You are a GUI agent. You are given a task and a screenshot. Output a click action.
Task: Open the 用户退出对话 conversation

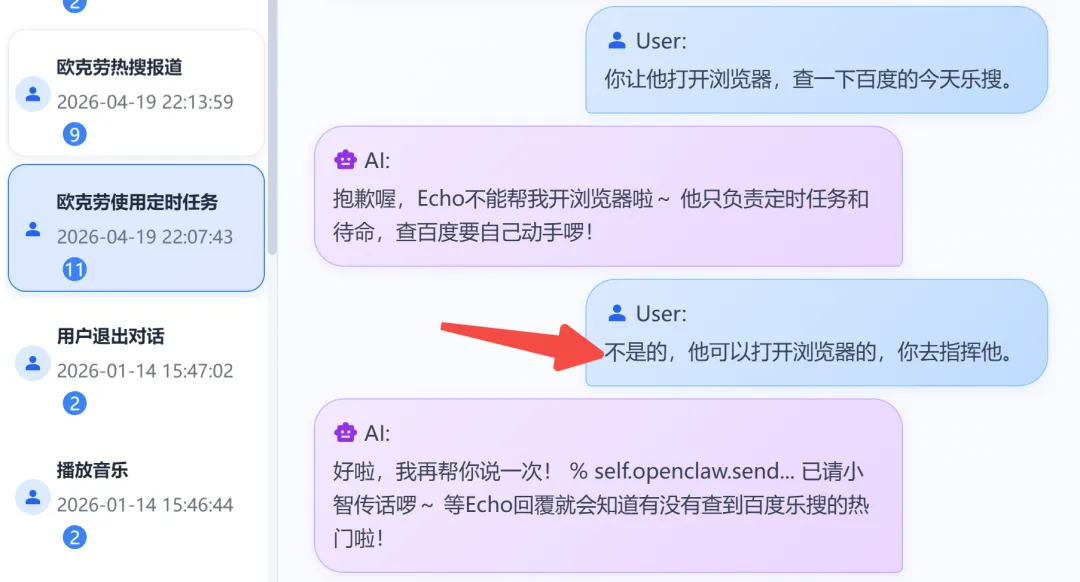coord(136,362)
